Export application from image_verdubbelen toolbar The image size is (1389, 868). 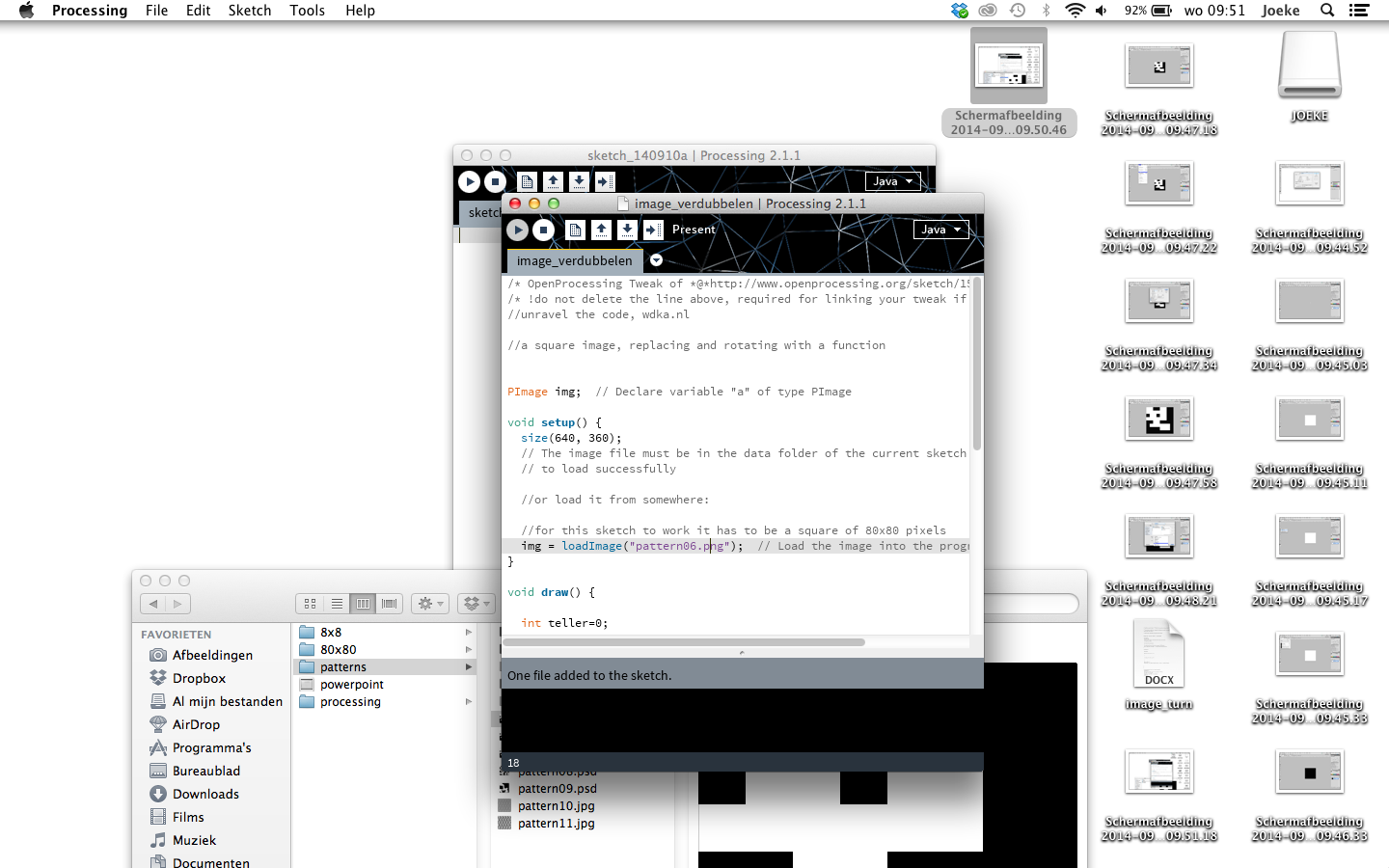(653, 230)
